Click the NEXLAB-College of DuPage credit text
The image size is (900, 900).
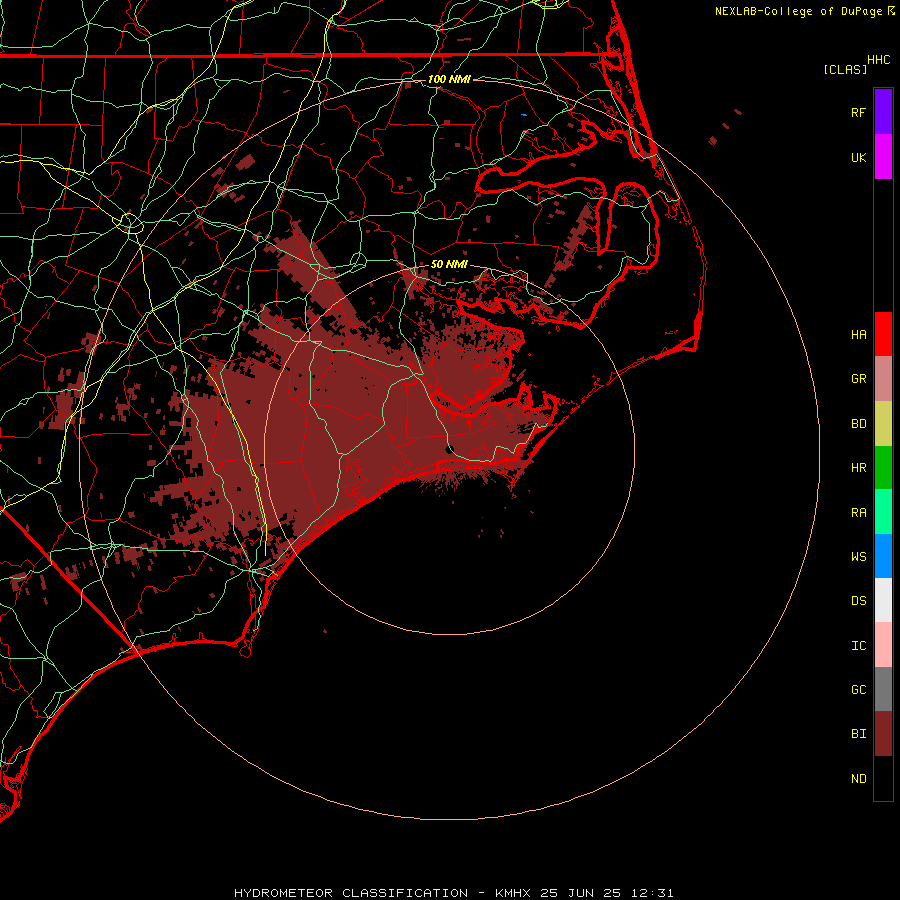pyautogui.click(x=798, y=11)
